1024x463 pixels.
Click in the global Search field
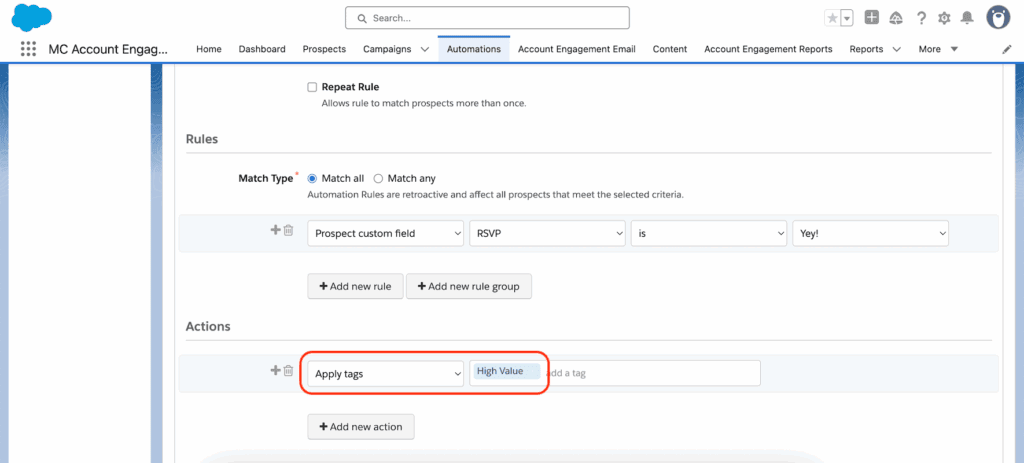click(x=487, y=18)
